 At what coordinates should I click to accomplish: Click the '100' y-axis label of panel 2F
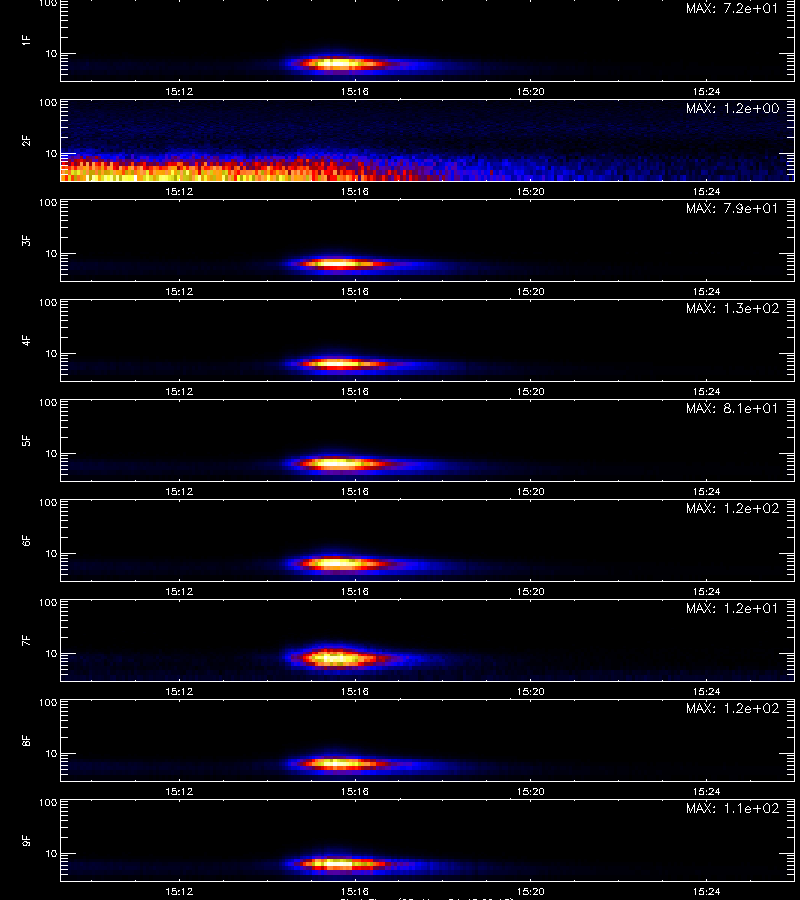click(x=48, y=103)
